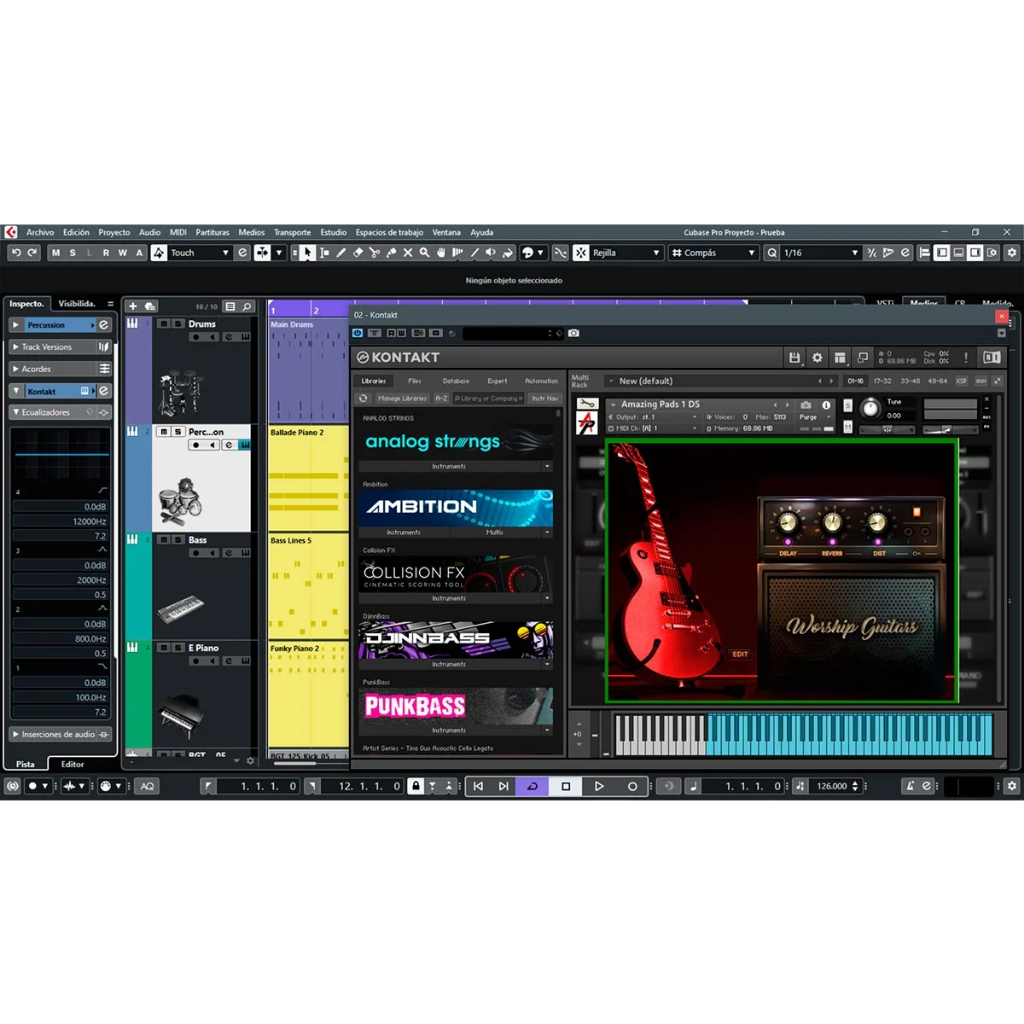Open Kontakt options gear icon
This screenshot has height=1024, width=1024.
pos(817,357)
